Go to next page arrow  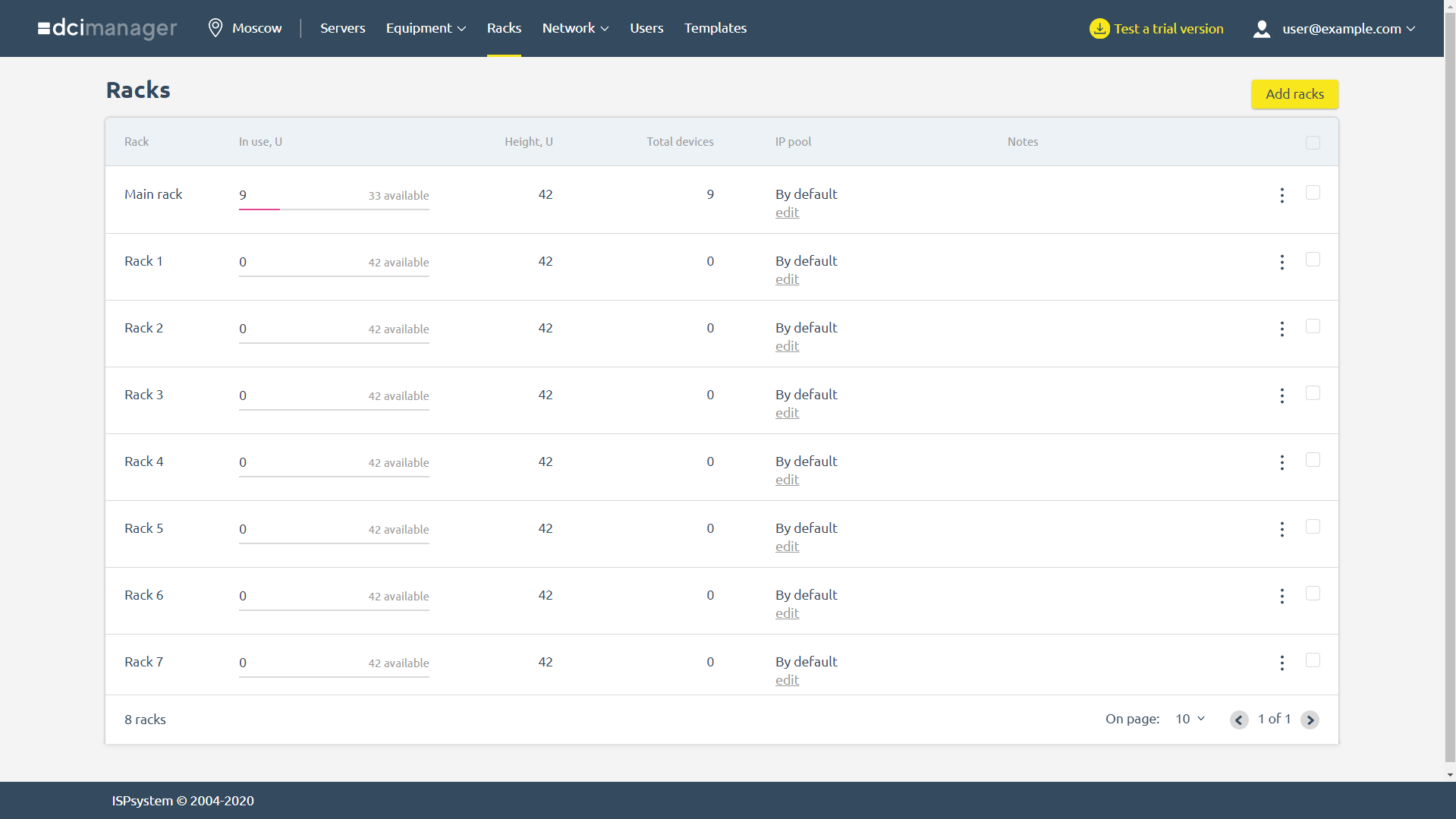pos(1310,720)
